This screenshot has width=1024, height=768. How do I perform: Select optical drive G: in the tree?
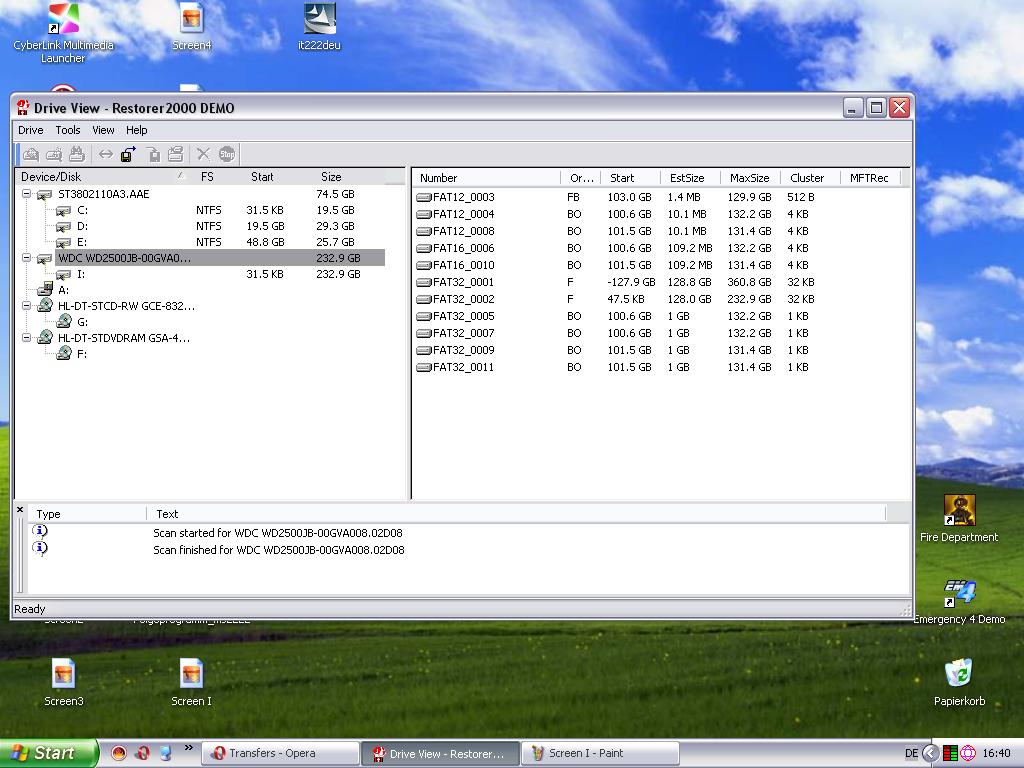82,322
